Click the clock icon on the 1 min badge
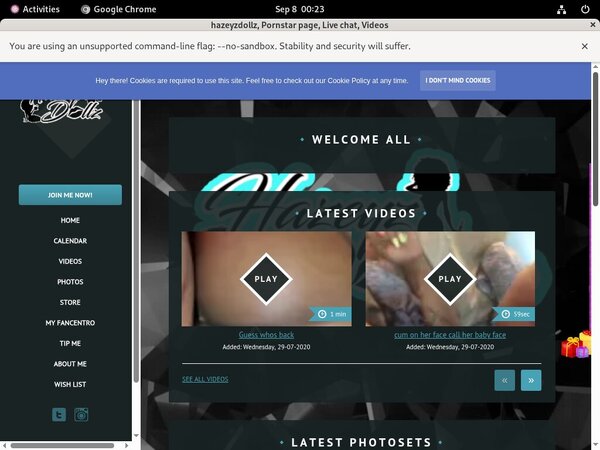This screenshot has height=450, width=600. (x=322, y=314)
